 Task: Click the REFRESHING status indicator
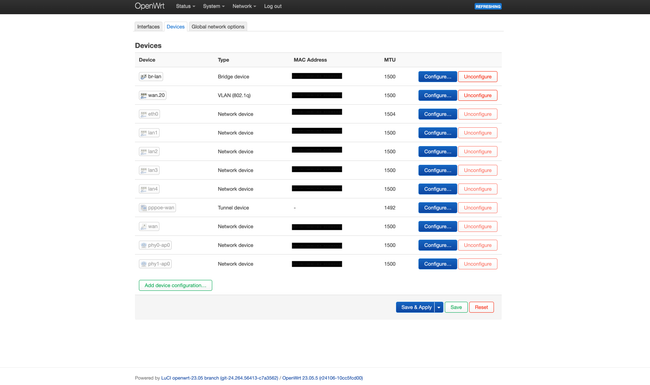click(x=488, y=6)
